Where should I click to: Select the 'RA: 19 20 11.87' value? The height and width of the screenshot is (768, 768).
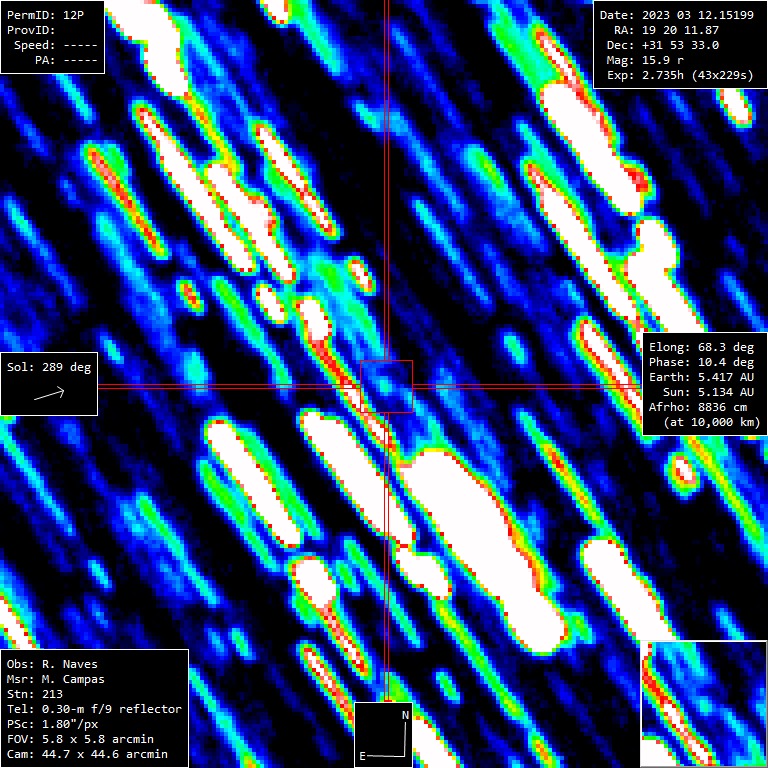click(666, 30)
